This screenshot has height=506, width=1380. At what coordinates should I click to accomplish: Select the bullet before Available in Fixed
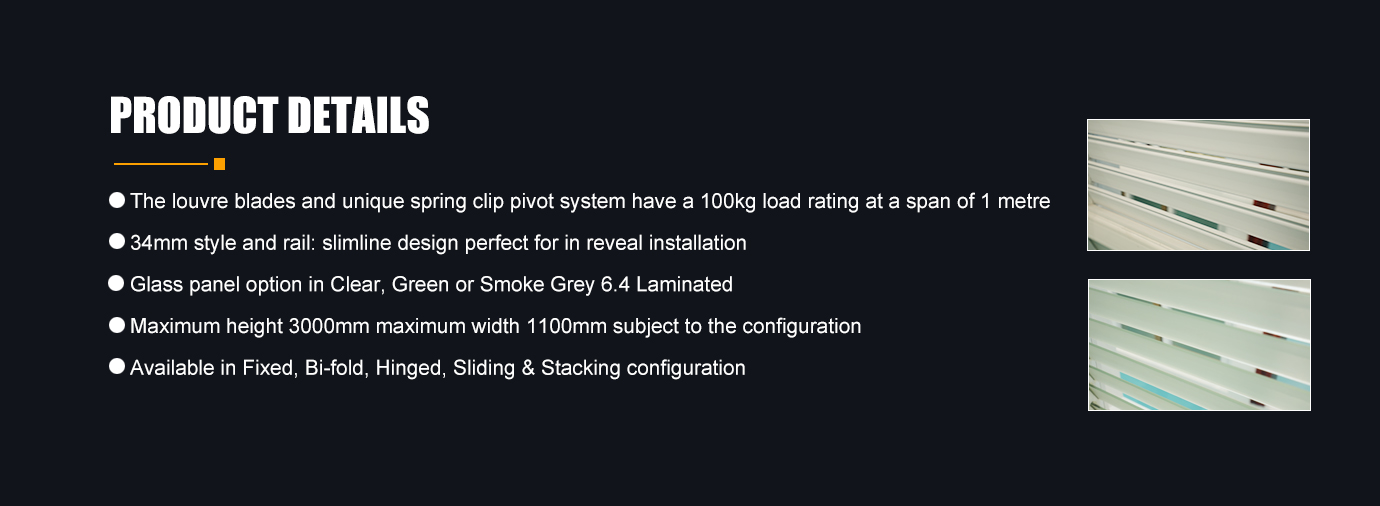coord(117,367)
